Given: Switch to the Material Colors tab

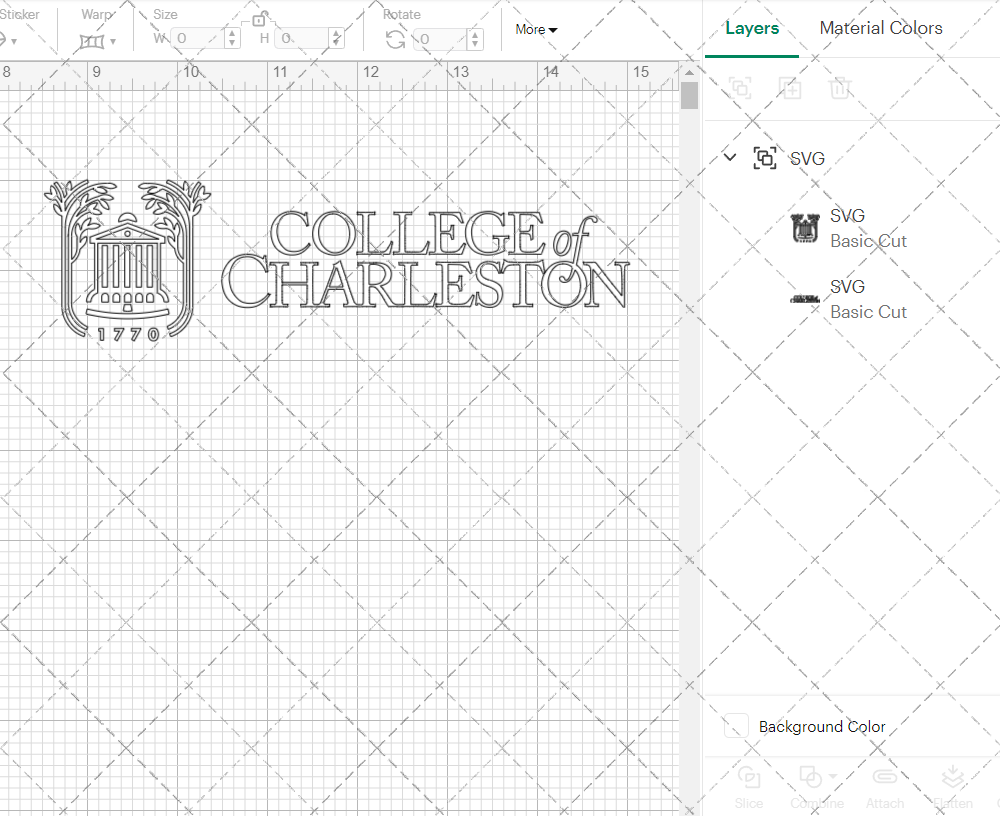Looking at the screenshot, I should 881,28.
